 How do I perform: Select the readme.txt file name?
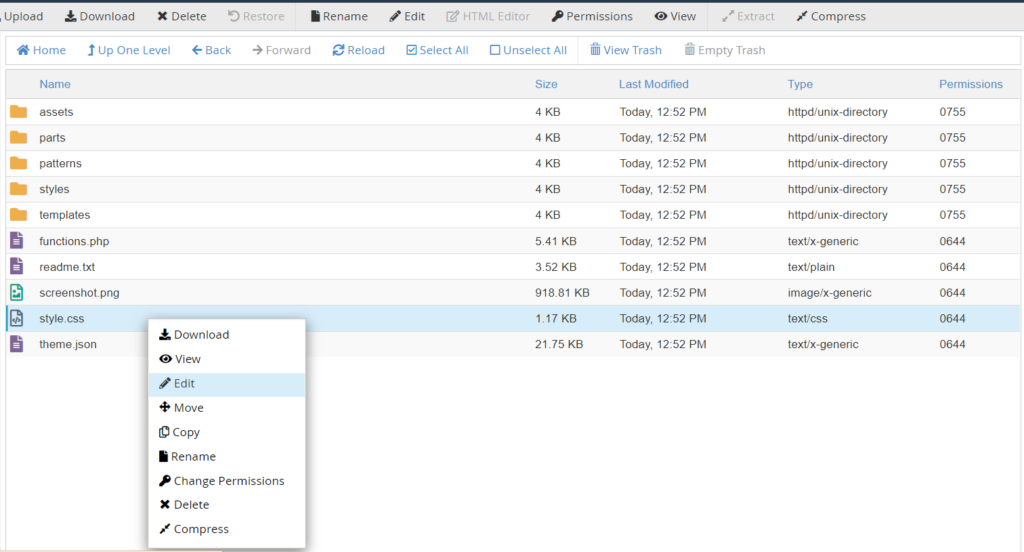point(67,267)
